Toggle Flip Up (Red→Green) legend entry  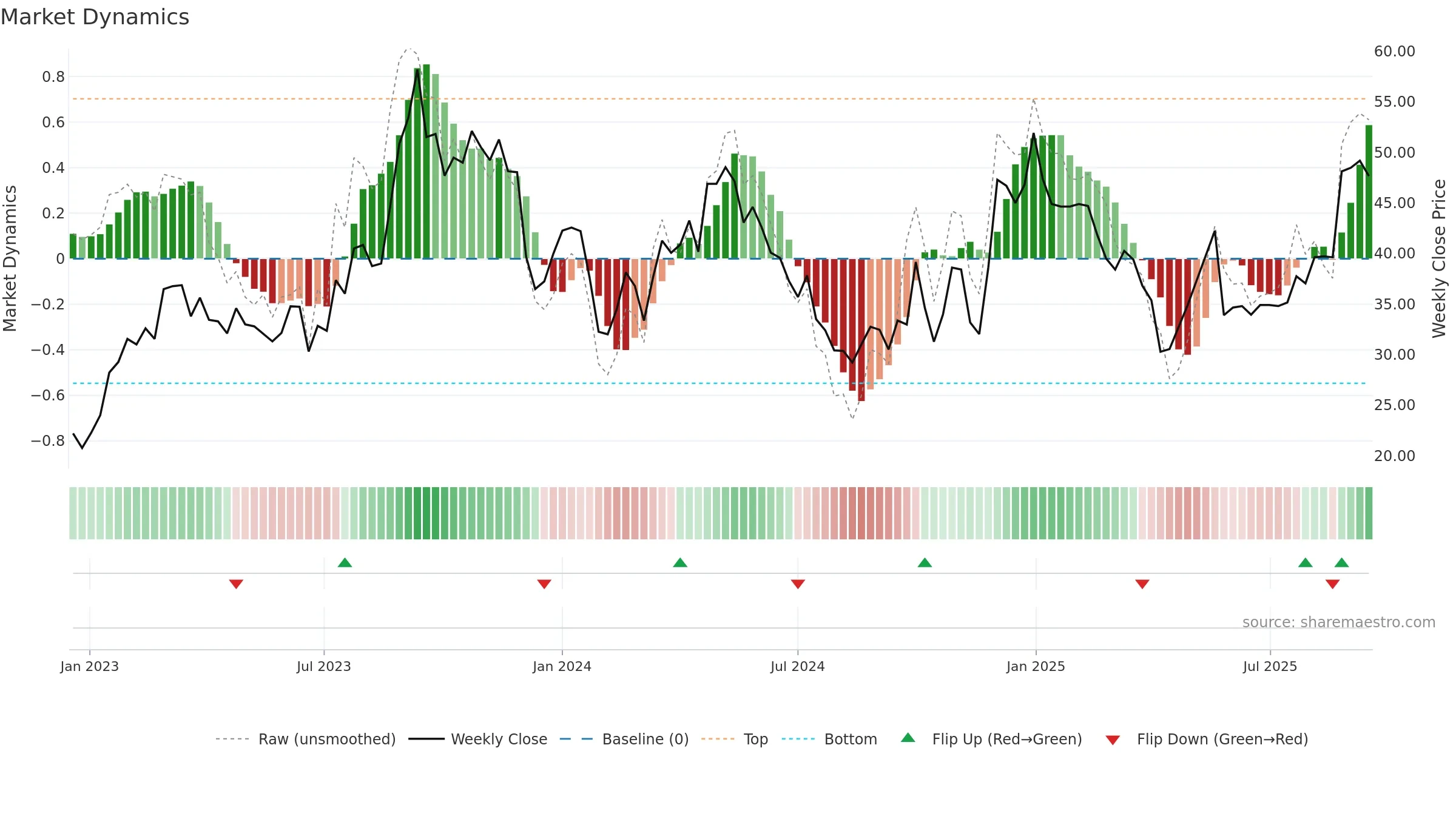(x=991, y=739)
